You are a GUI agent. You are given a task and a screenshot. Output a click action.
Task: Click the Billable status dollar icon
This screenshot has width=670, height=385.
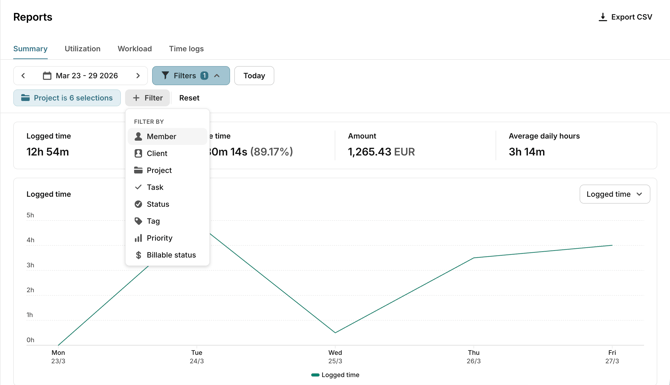click(138, 255)
